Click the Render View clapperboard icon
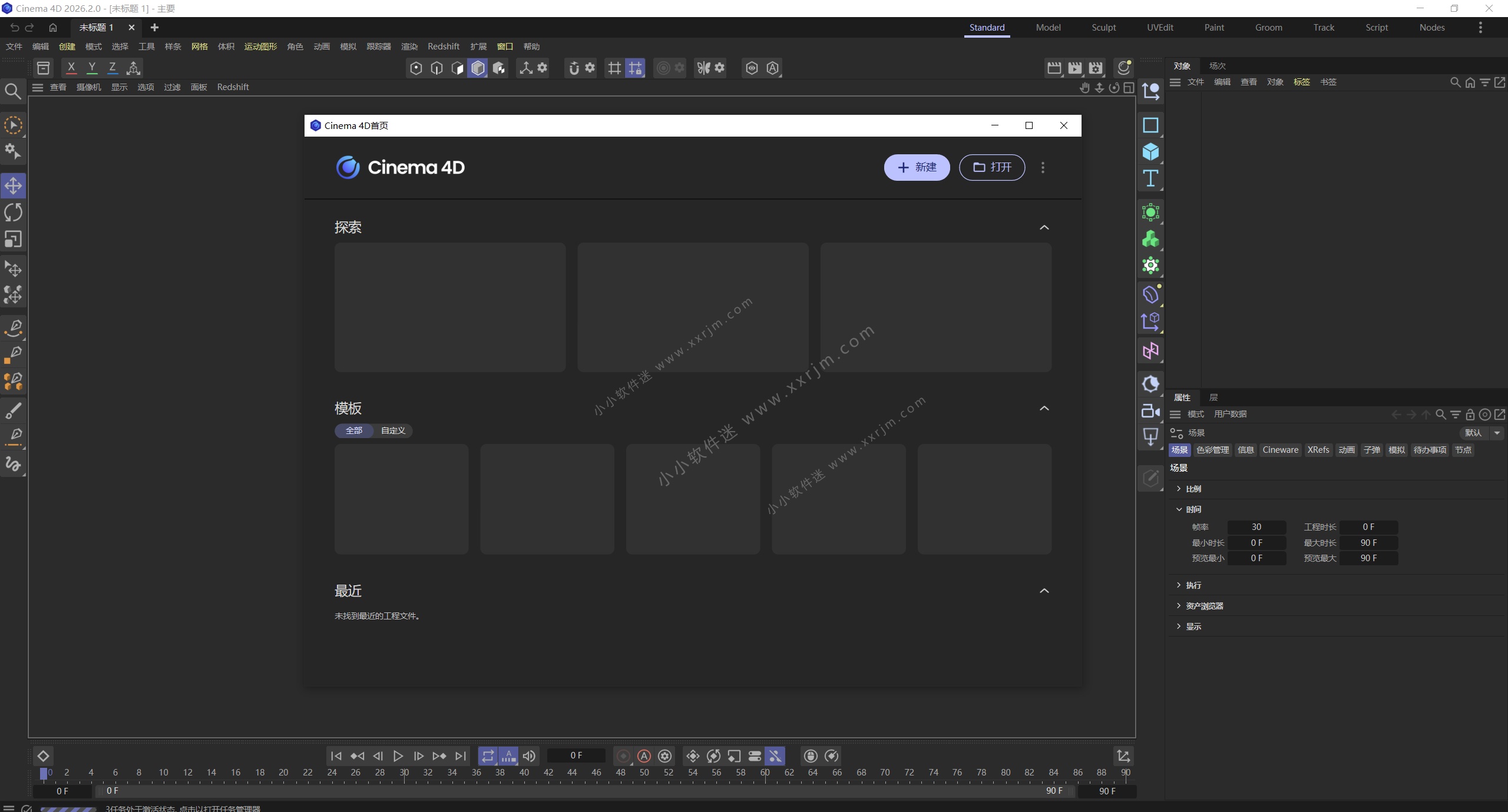Image resolution: width=1508 pixels, height=812 pixels. pyautogui.click(x=1054, y=68)
